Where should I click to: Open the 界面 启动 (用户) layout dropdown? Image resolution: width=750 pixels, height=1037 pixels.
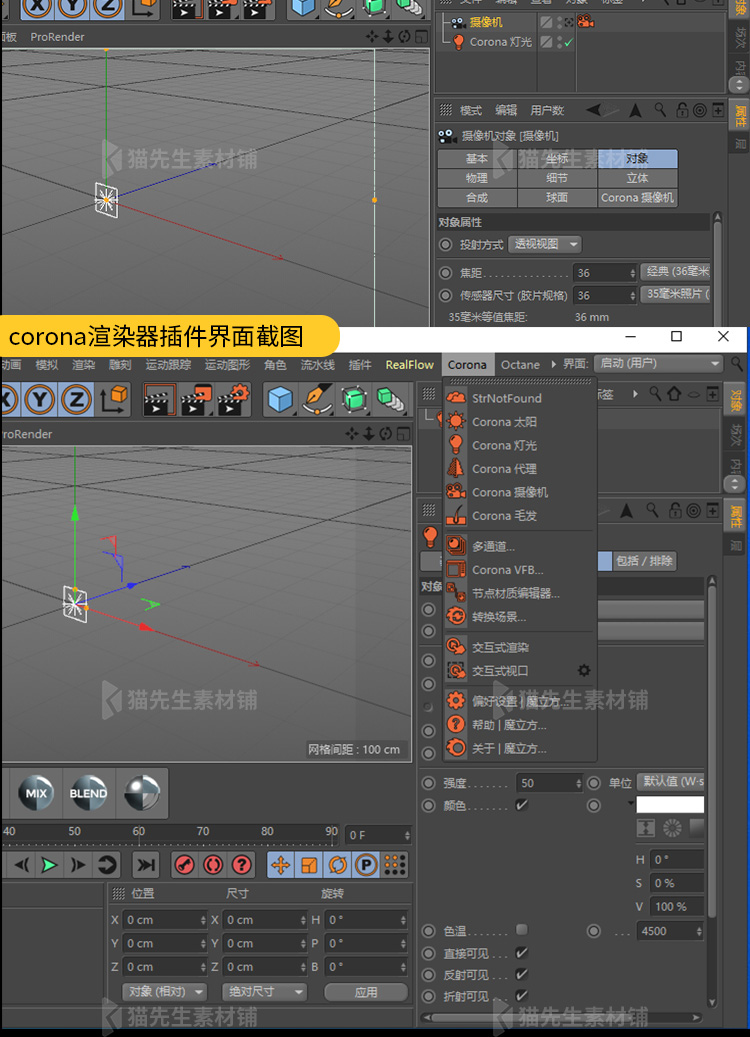pyautogui.click(x=657, y=364)
